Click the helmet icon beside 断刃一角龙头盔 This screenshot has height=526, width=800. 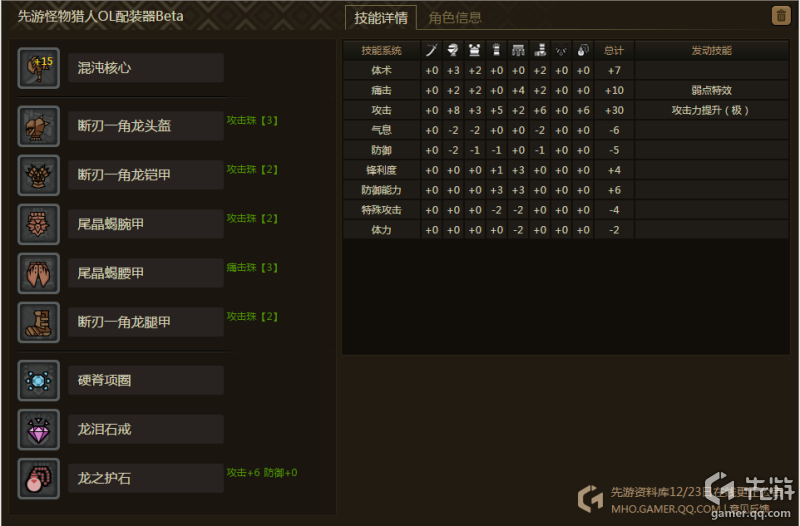click(x=39, y=127)
